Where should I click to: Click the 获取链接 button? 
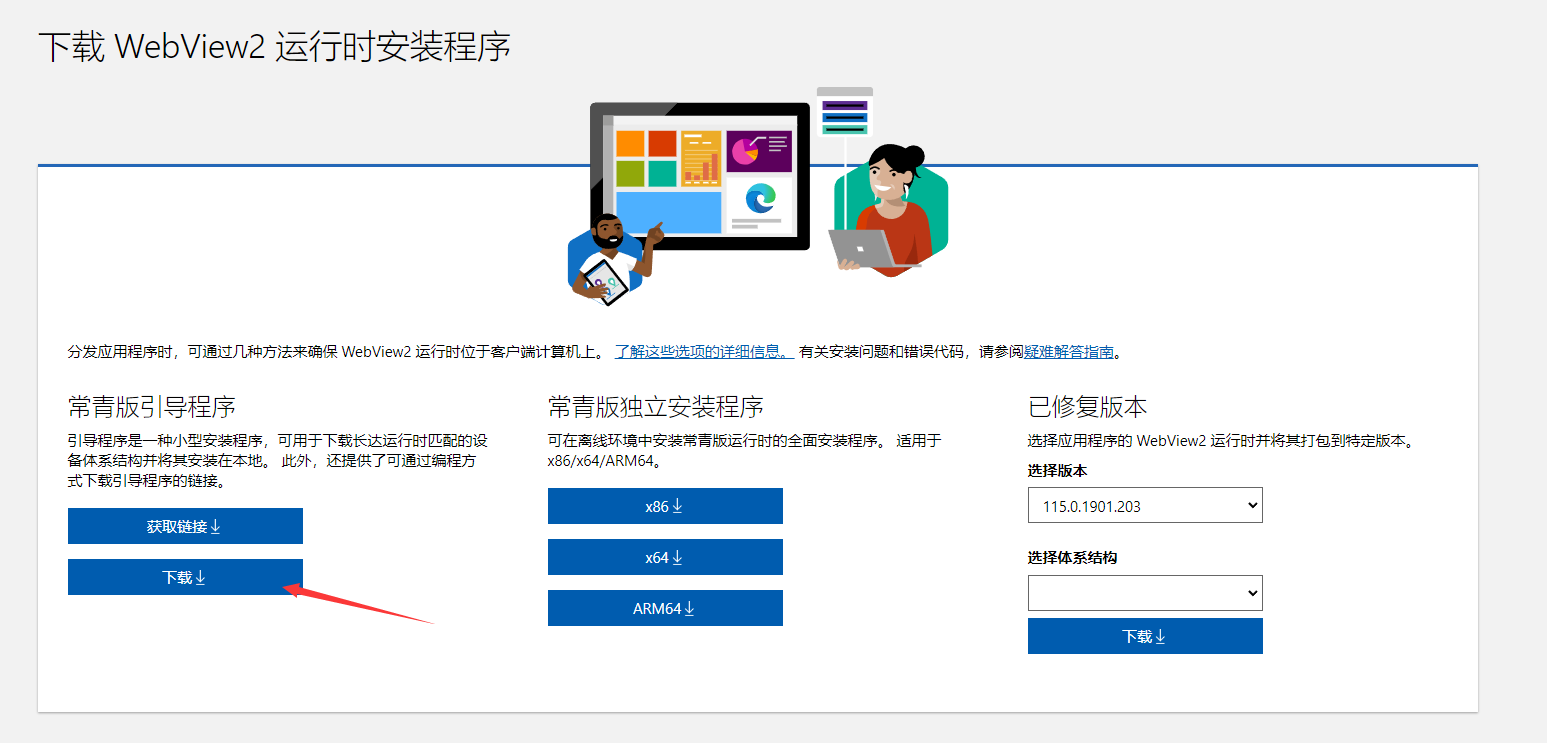pos(185,526)
